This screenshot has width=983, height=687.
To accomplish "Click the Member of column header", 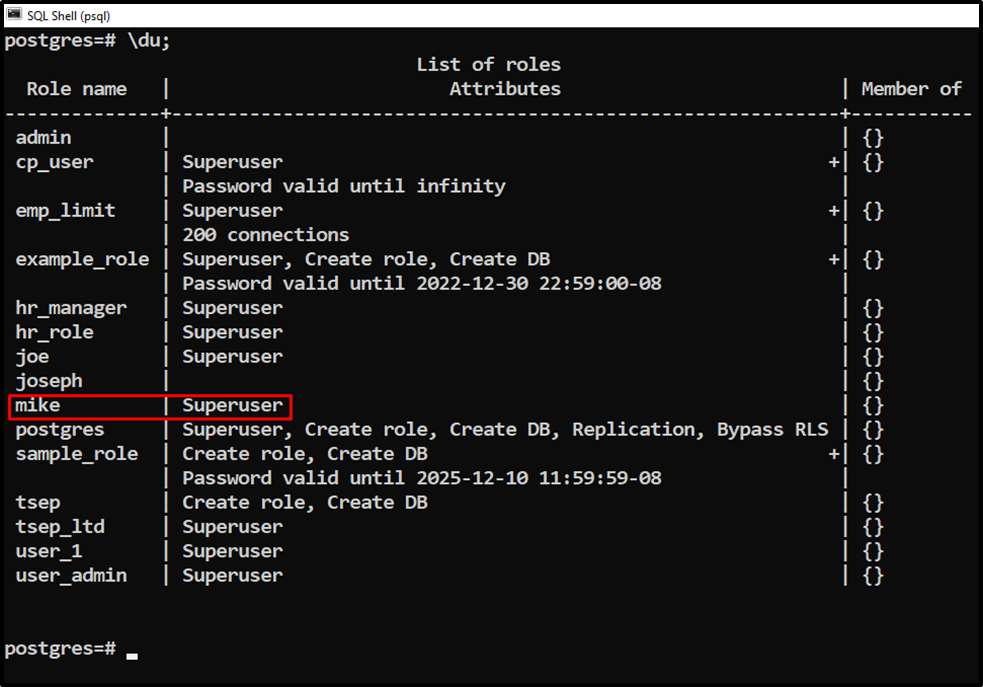I will click(911, 88).
